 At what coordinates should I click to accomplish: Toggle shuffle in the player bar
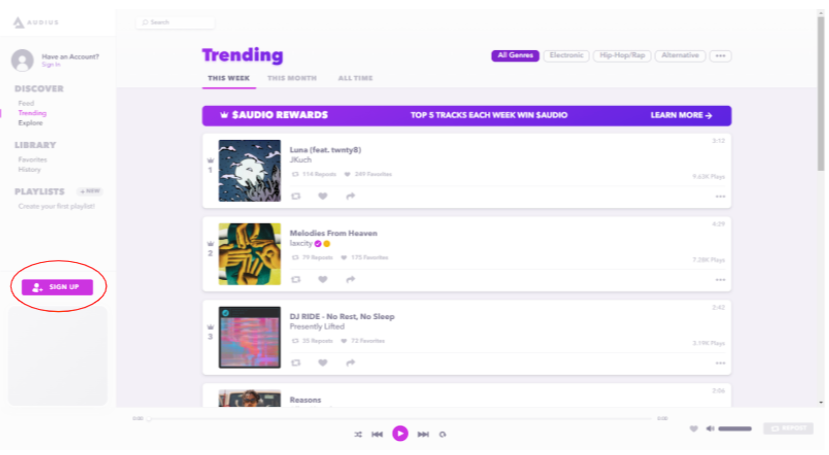pyautogui.click(x=358, y=434)
